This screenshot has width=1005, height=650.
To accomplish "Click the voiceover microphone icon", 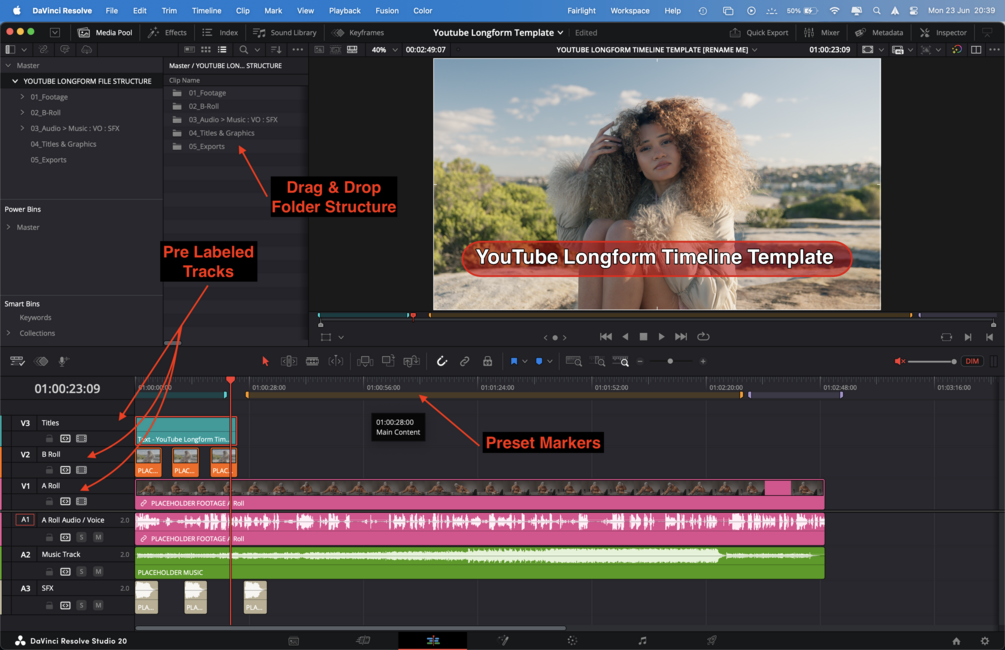I will point(63,362).
